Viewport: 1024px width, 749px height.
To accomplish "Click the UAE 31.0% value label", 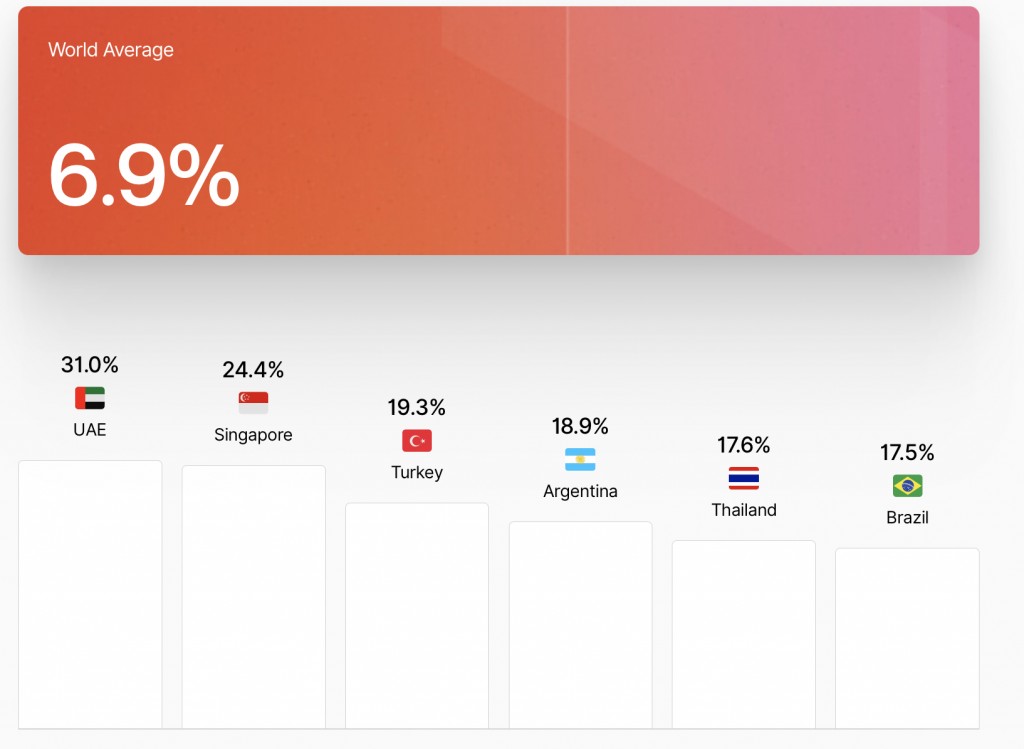I will click(90, 365).
